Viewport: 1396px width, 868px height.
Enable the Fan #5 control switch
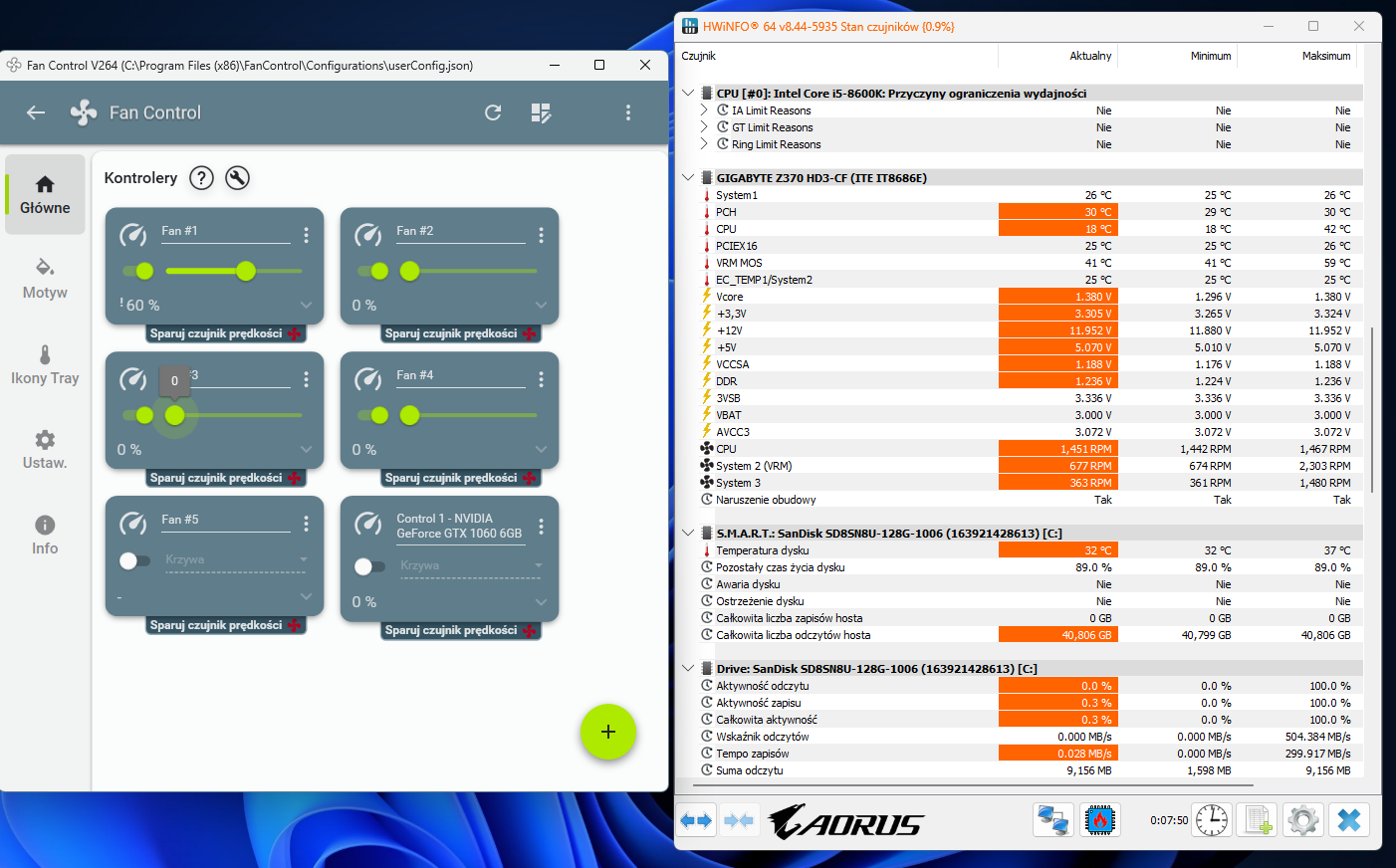134,560
